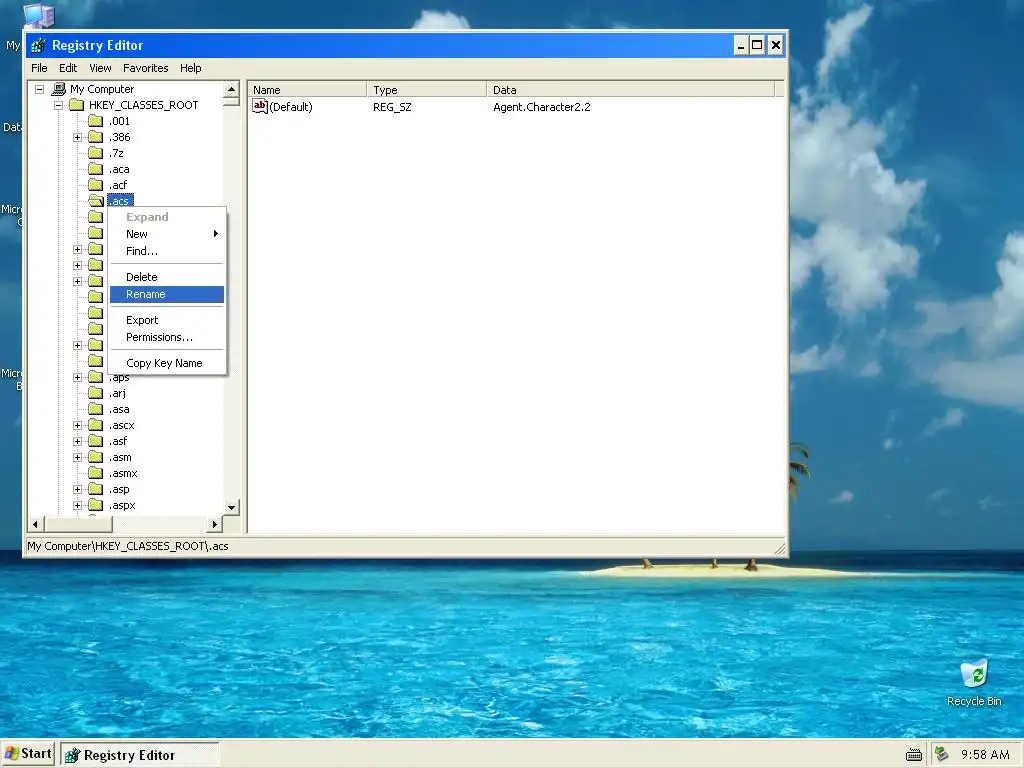The height and width of the screenshot is (768, 1024).
Task: Open the File menu
Action: (39, 68)
